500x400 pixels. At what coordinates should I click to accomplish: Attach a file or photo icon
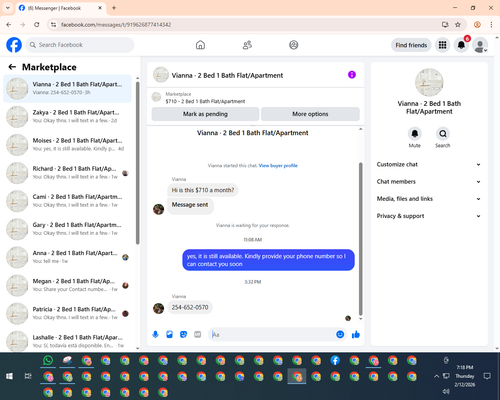coord(170,334)
